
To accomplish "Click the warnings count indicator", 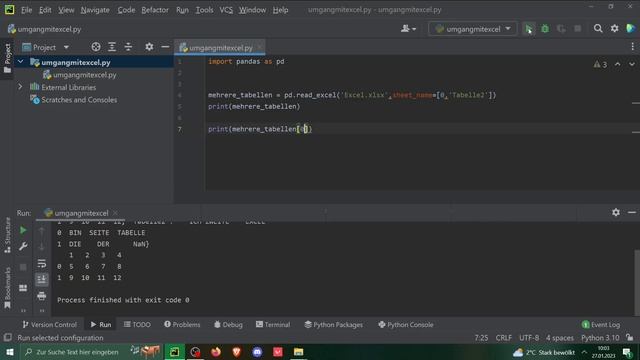I will pyautogui.click(x=600, y=64).
